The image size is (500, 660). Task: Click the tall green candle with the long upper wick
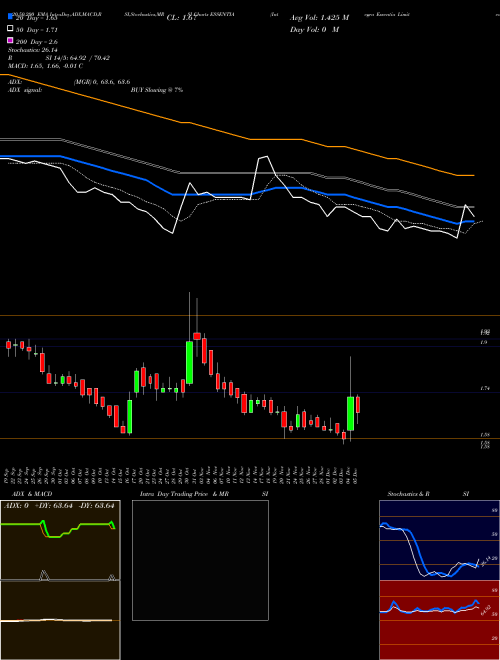point(189,362)
